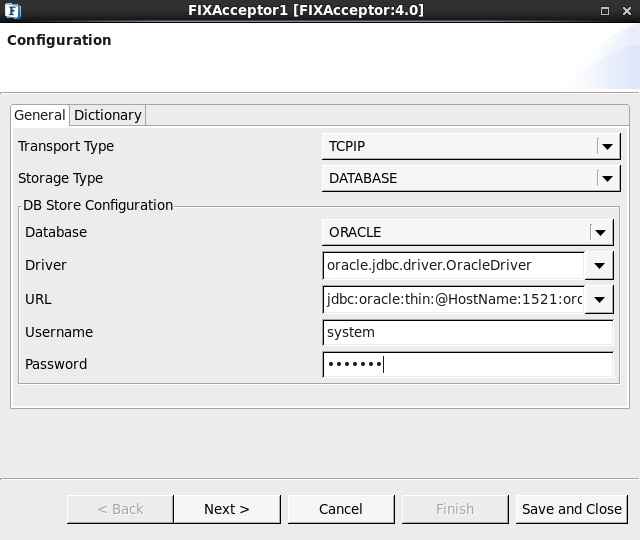640x540 pixels.
Task: Focus the Username field containing system
Action: pyautogui.click(x=468, y=332)
